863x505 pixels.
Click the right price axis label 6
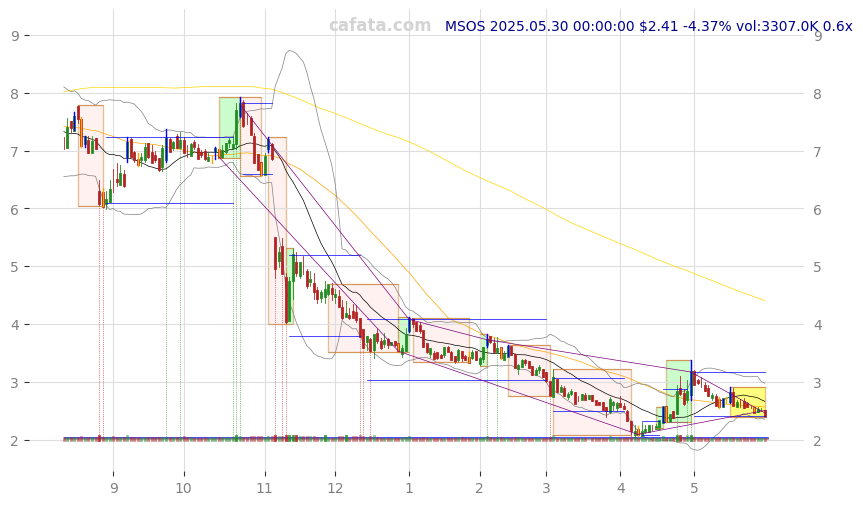818,210
